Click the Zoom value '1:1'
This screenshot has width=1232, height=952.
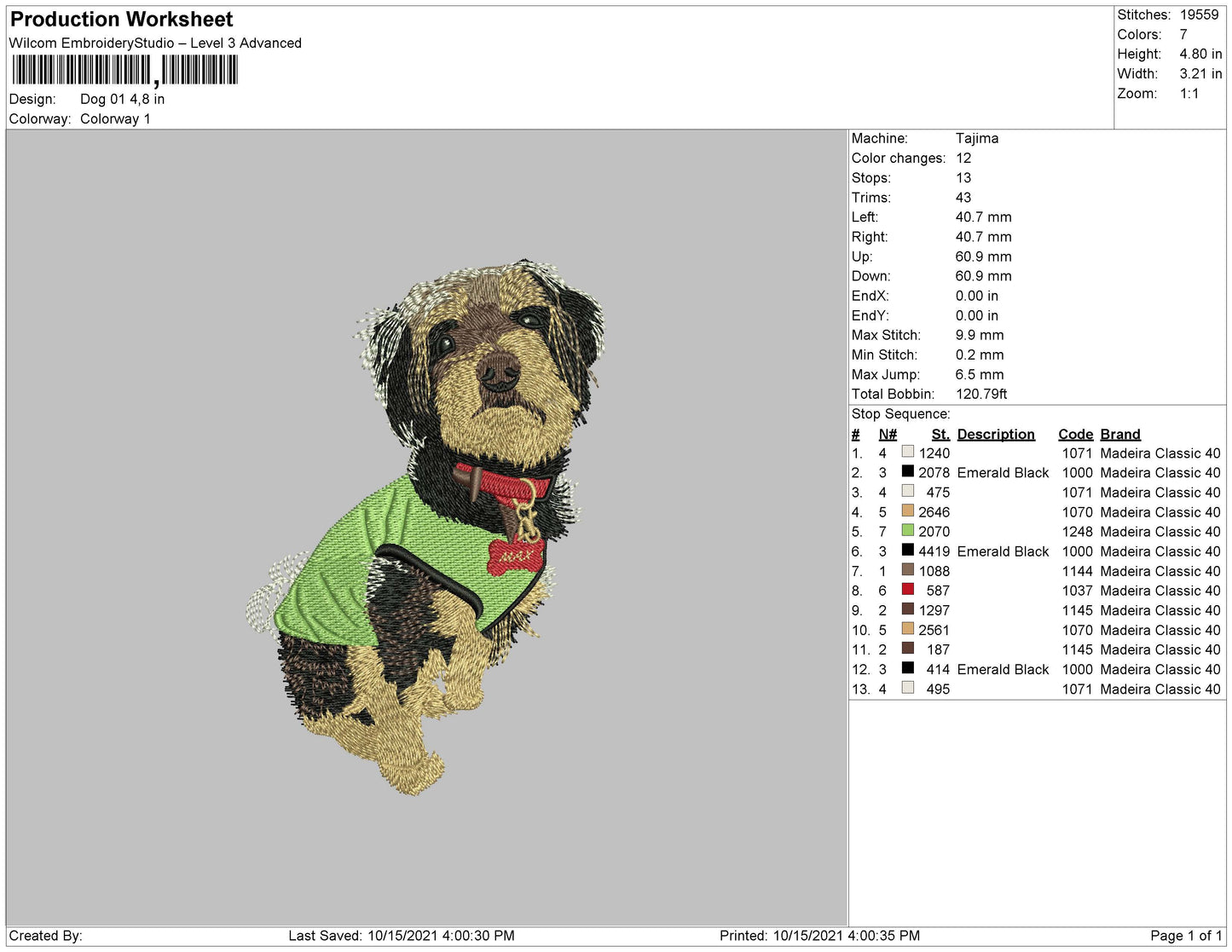coord(1189,93)
